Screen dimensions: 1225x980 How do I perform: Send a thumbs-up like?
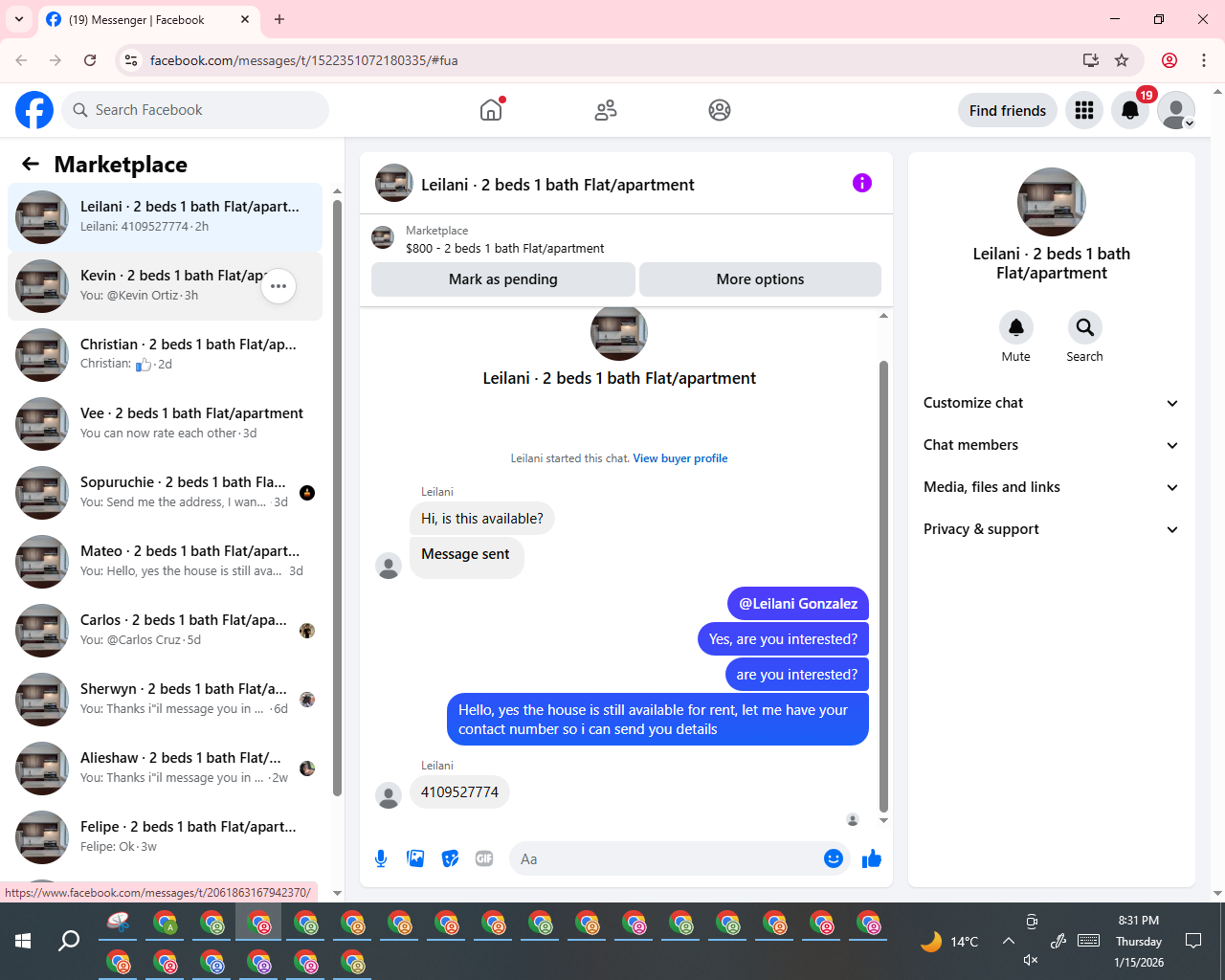pos(872,858)
